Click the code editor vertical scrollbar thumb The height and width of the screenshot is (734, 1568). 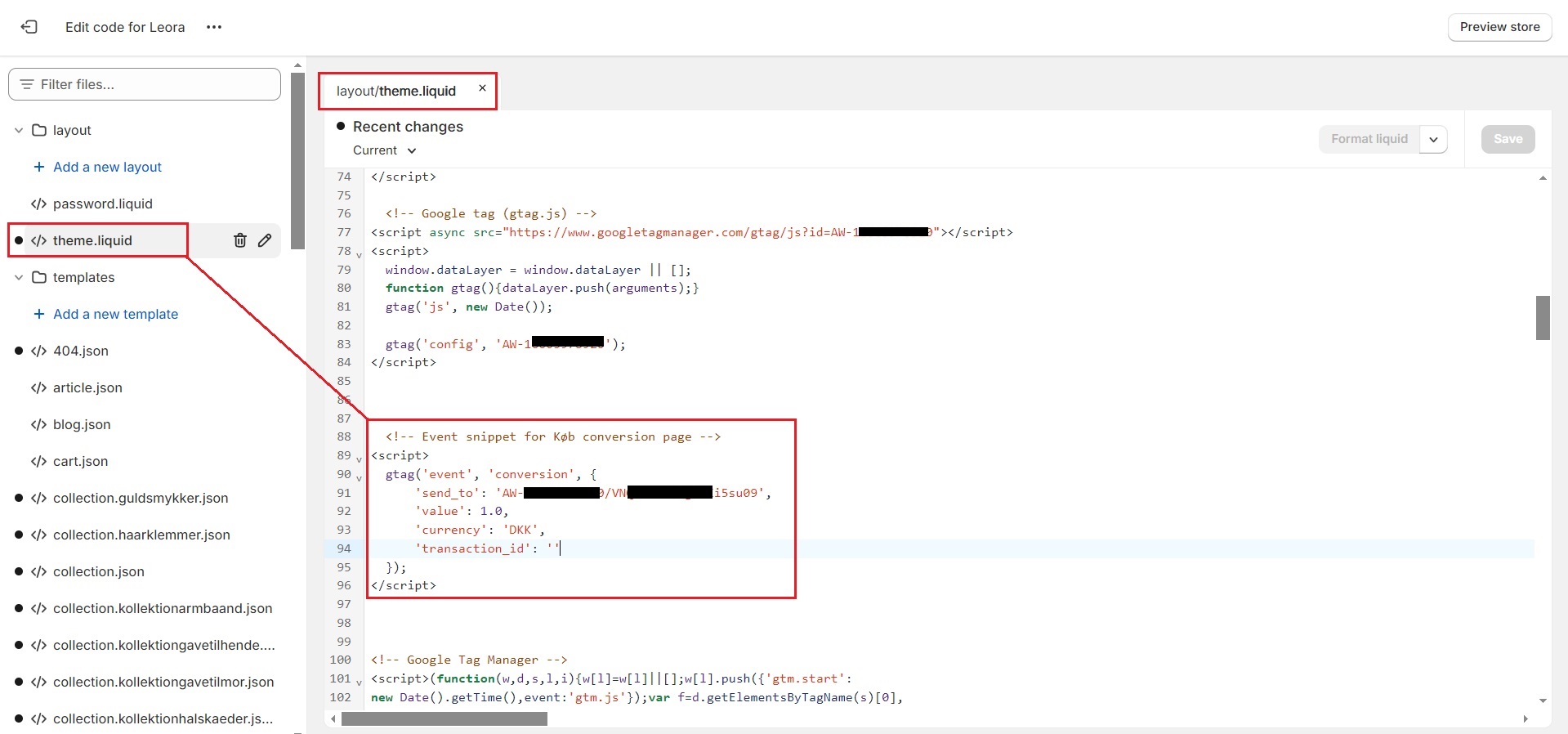tap(1543, 318)
